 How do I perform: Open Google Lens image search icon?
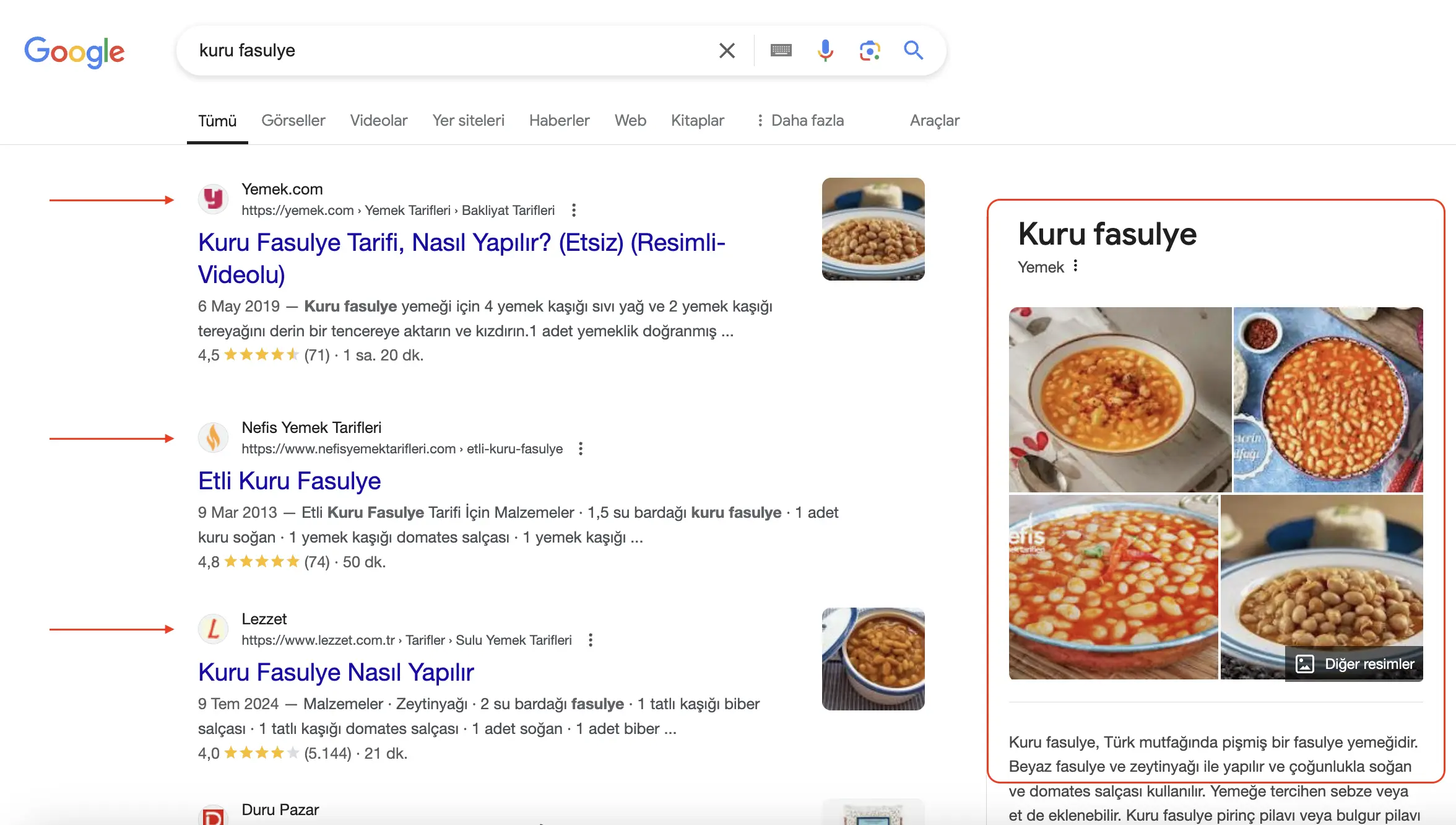pyautogui.click(x=869, y=50)
